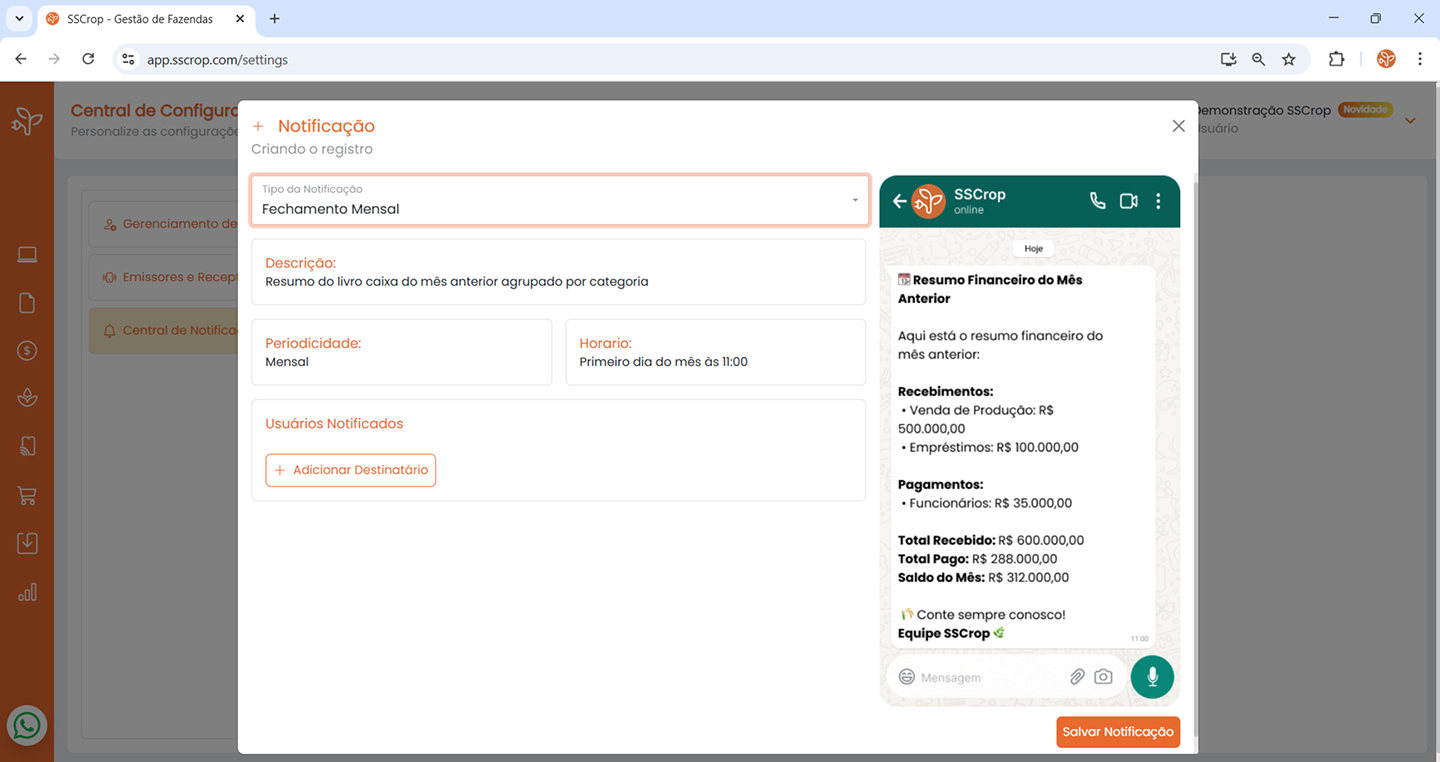The height and width of the screenshot is (762, 1440).
Task: Reload the page
Action: tap(88, 59)
